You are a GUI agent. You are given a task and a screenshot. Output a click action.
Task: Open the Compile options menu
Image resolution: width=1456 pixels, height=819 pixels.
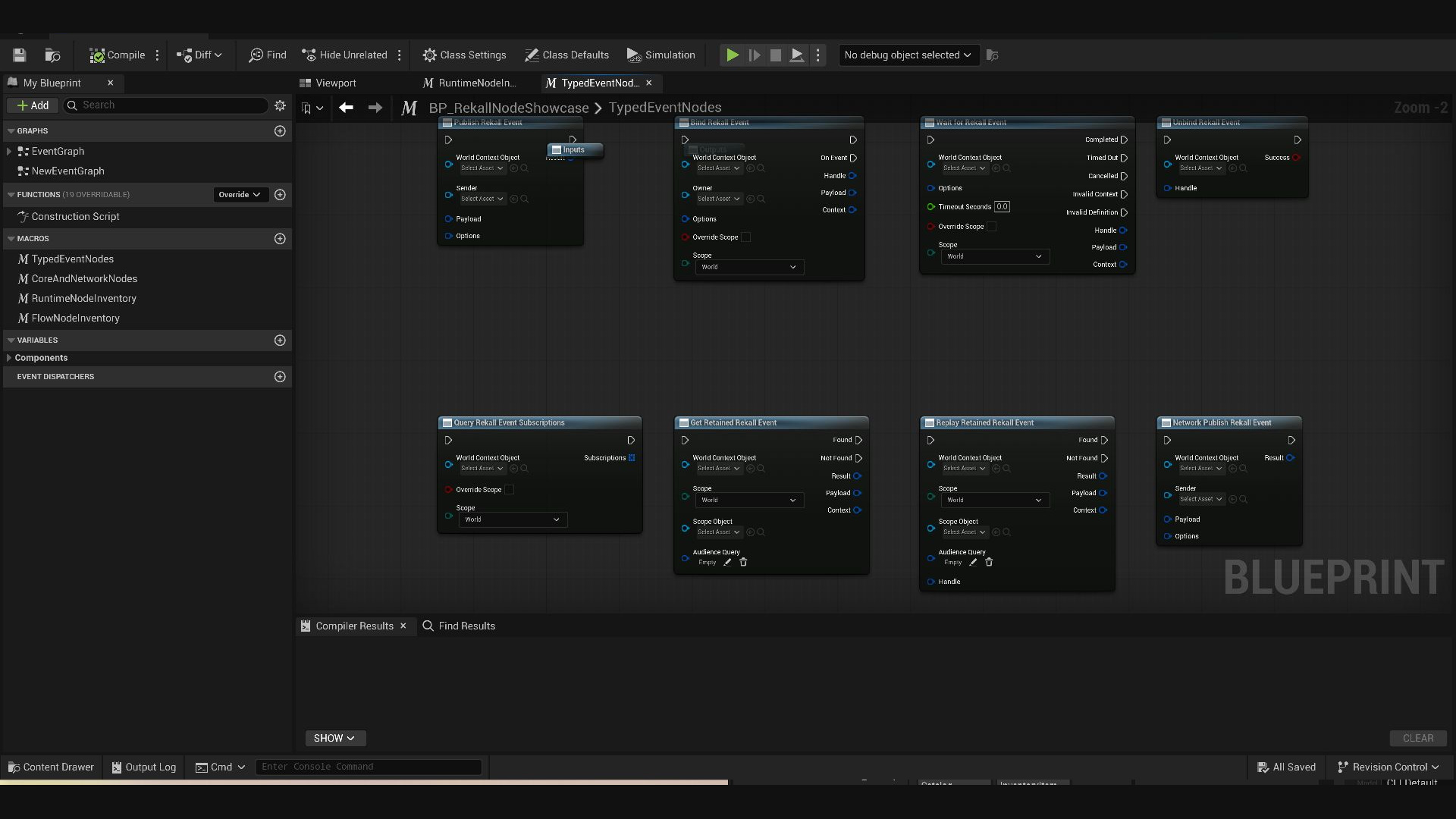pyautogui.click(x=158, y=55)
